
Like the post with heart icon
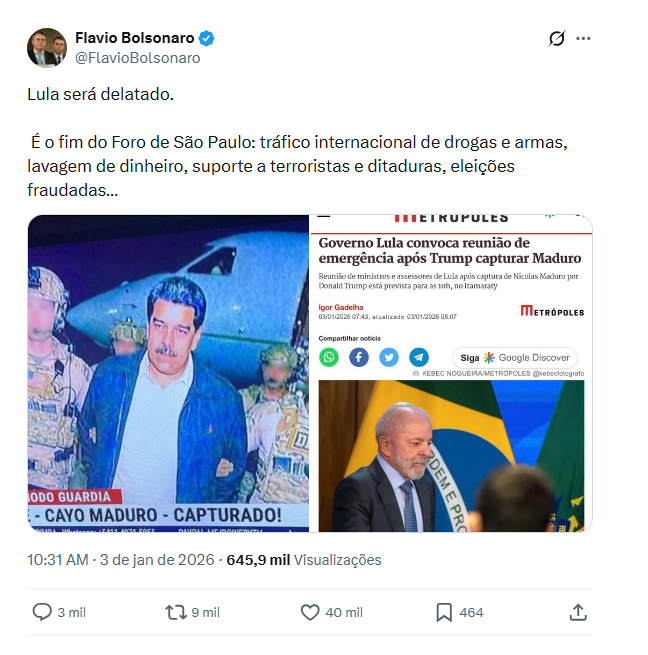pyautogui.click(x=310, y=612)
